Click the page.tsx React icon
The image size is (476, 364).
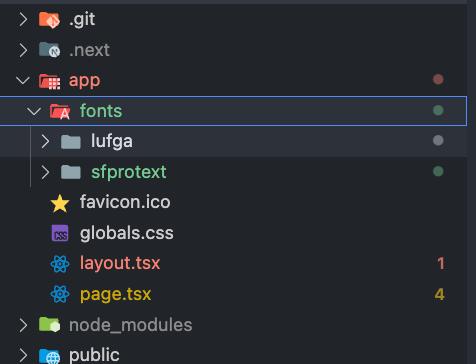[x=60, y=294]
